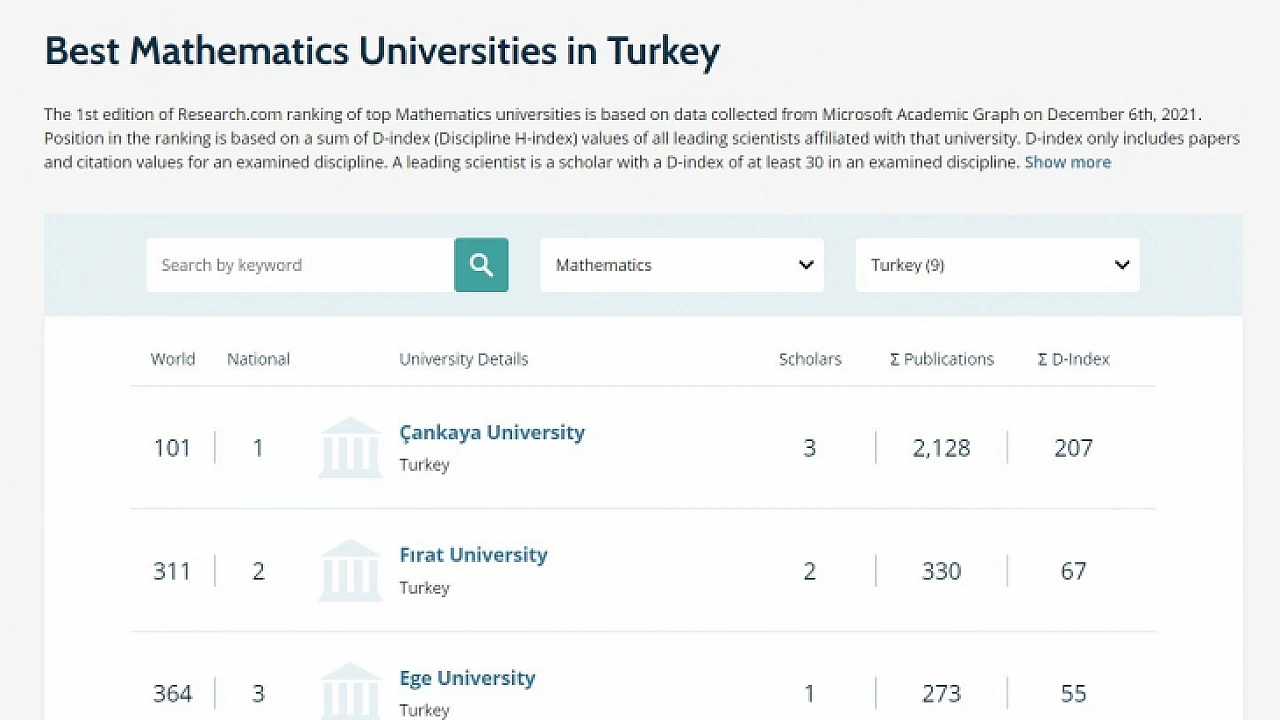Click the World column header
Screen dimensions: 1280x720
tap(173, 359)
